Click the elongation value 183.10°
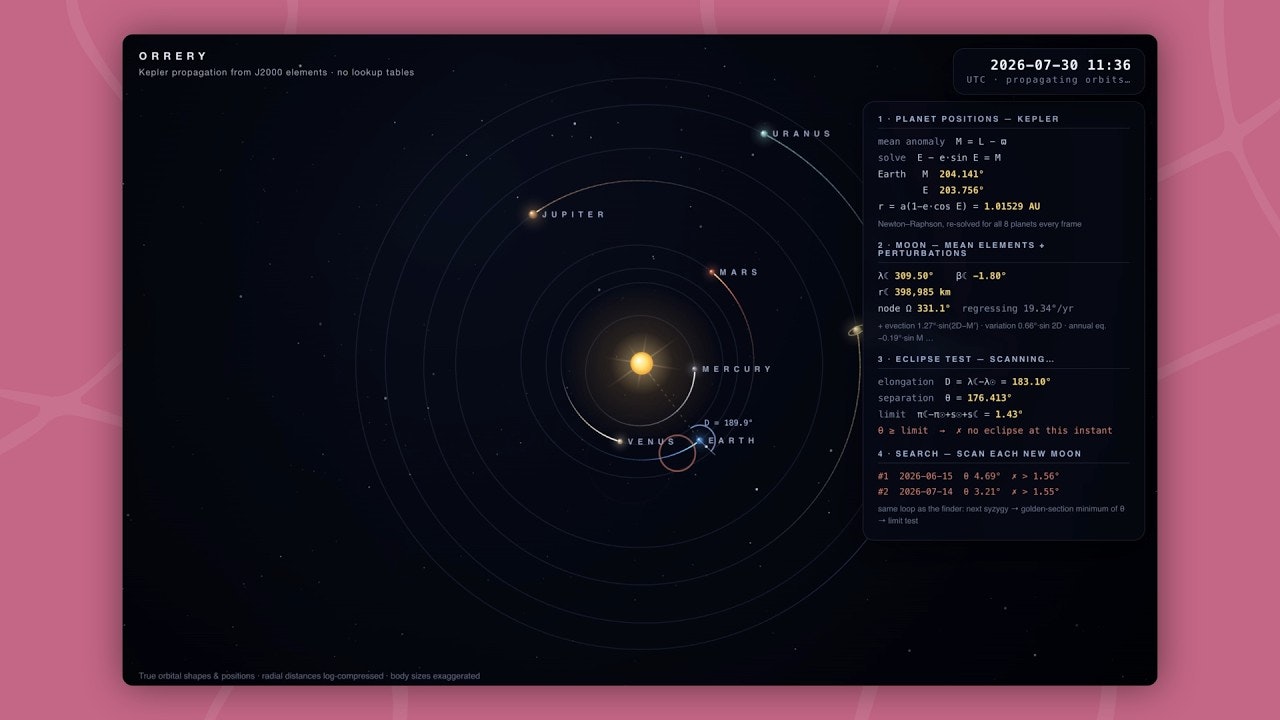The image size is (1280, 720). (1031, 382)
